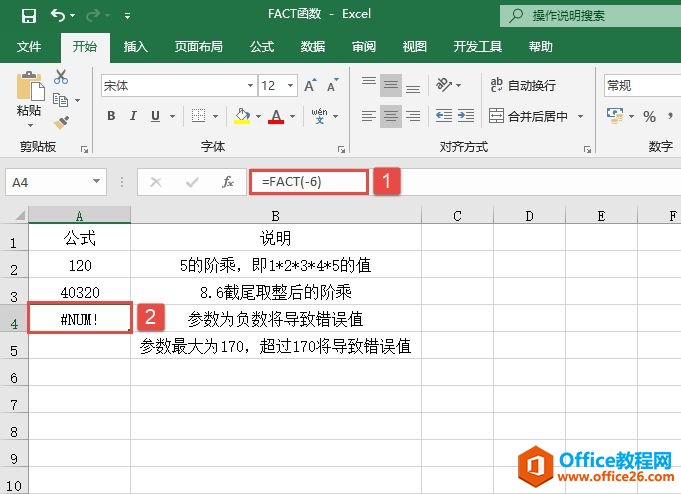
Task: Click 自动换行 wrap text button
Action: [x=523, y=85]
